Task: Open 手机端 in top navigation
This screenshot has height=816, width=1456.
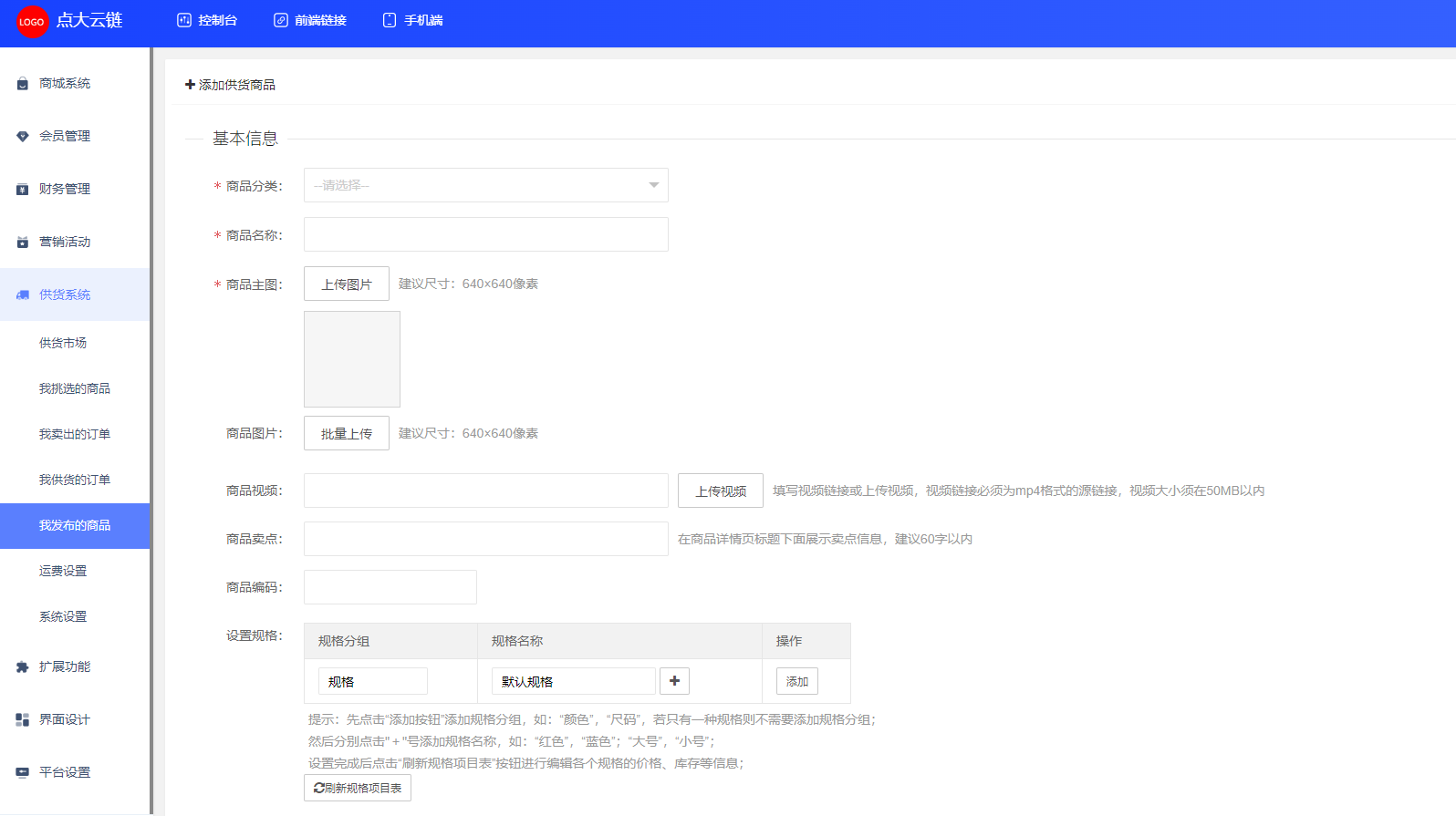Action: (x=413, y=20)
